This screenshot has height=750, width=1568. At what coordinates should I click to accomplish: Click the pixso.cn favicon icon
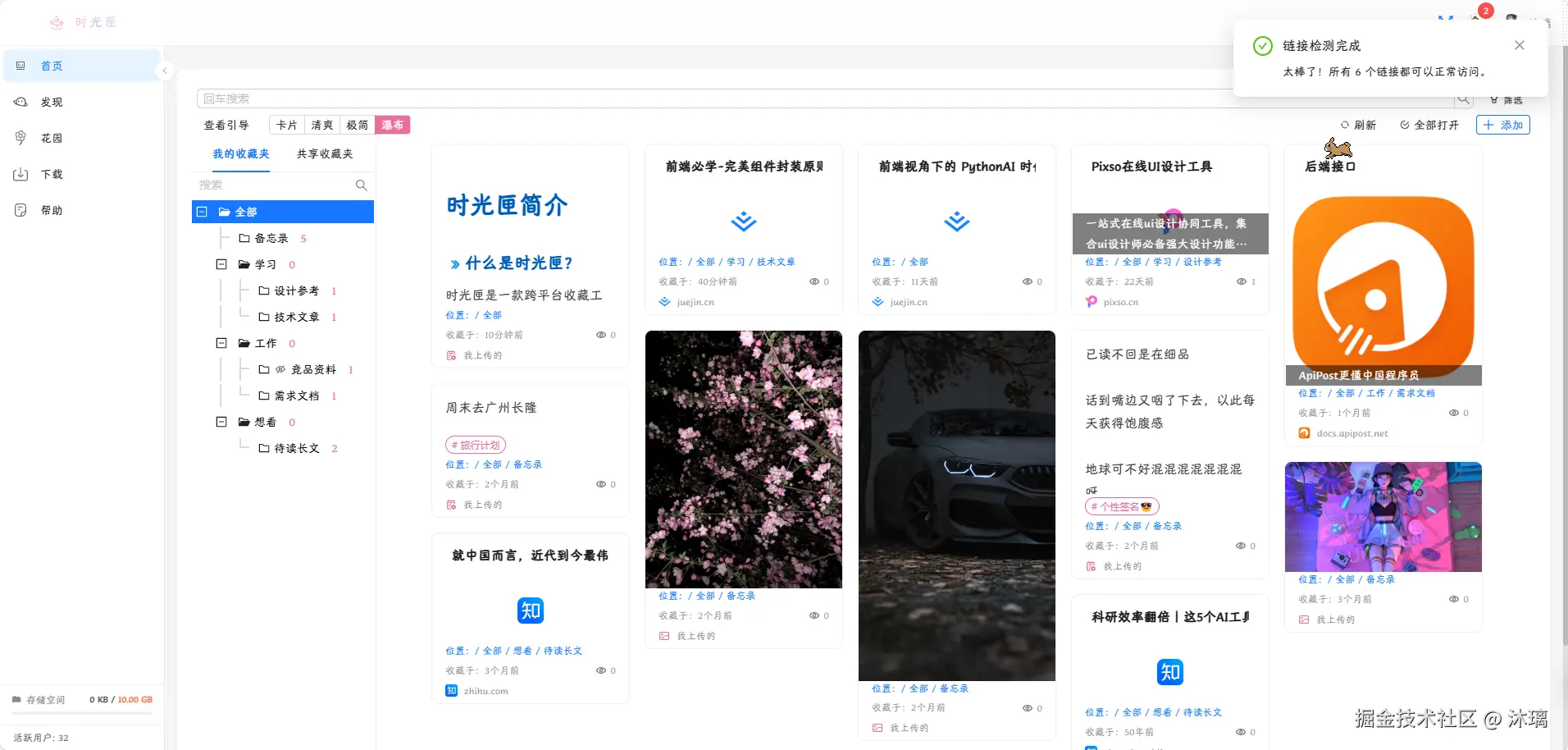[x=1092, y=302]
